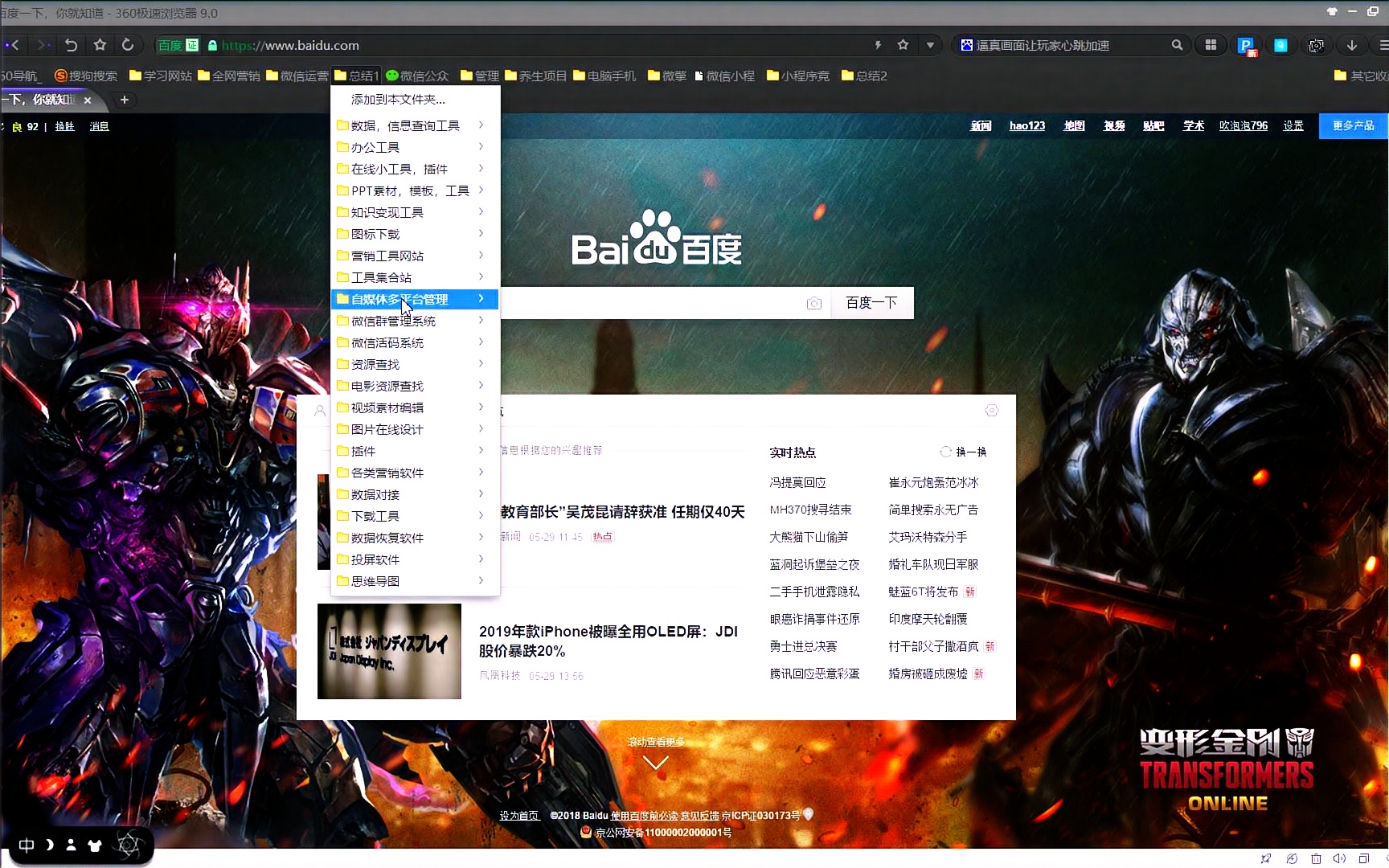
Task: Open the downloads arrow icon
Action: (1351, 45)
